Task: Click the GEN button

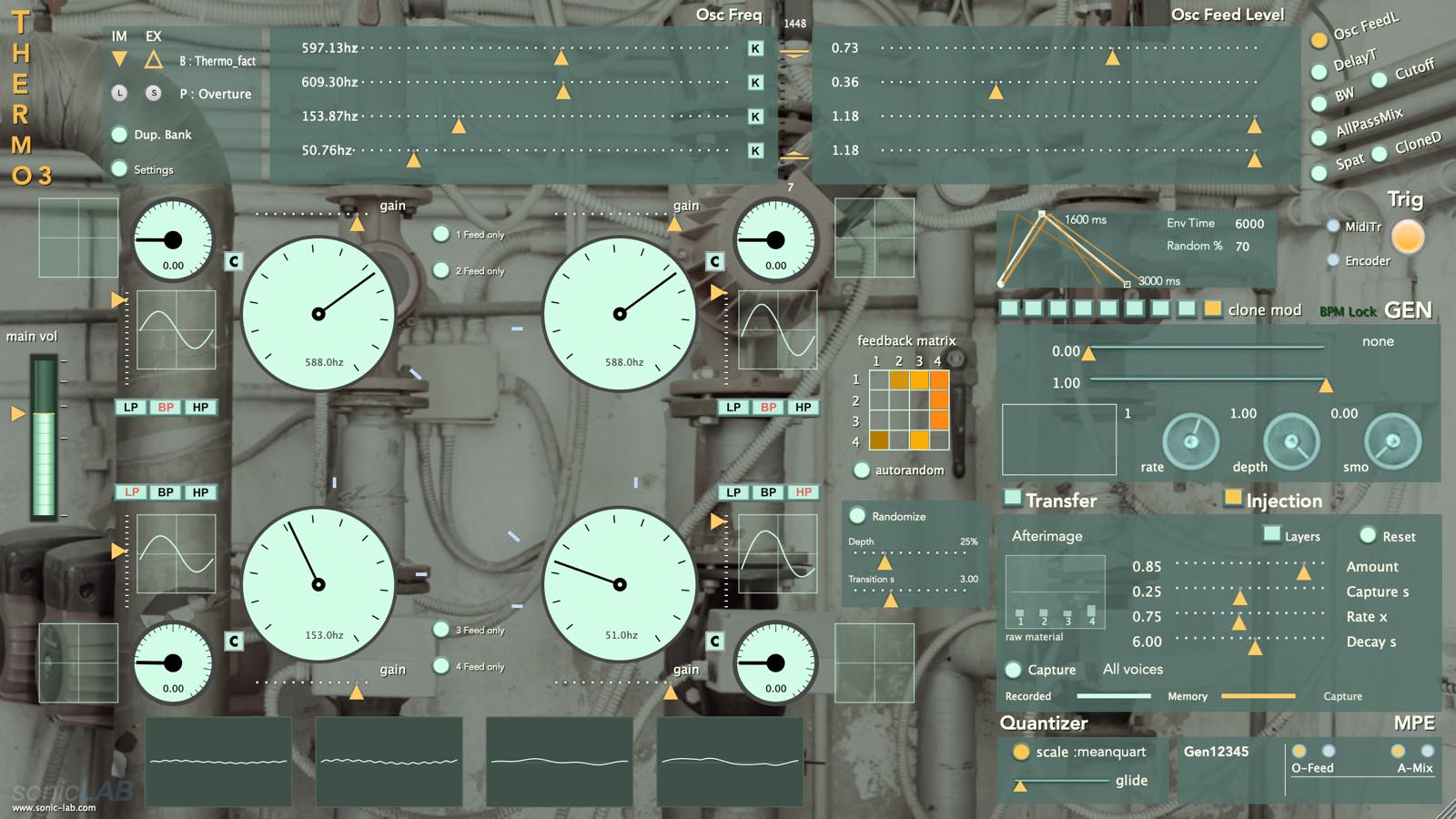Action: click(1408, 310)
